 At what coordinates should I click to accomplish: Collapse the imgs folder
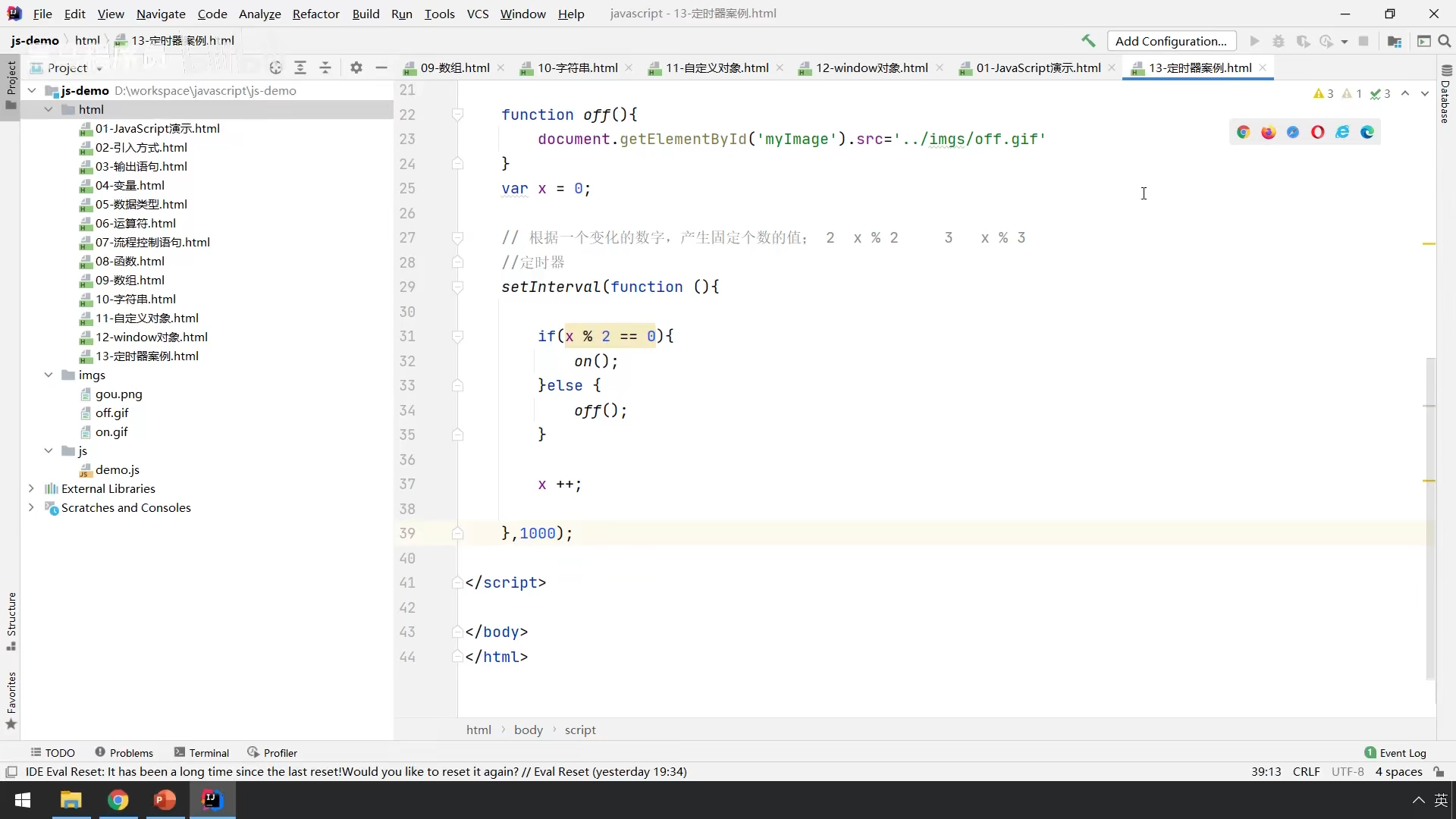(x=49, y=375)
